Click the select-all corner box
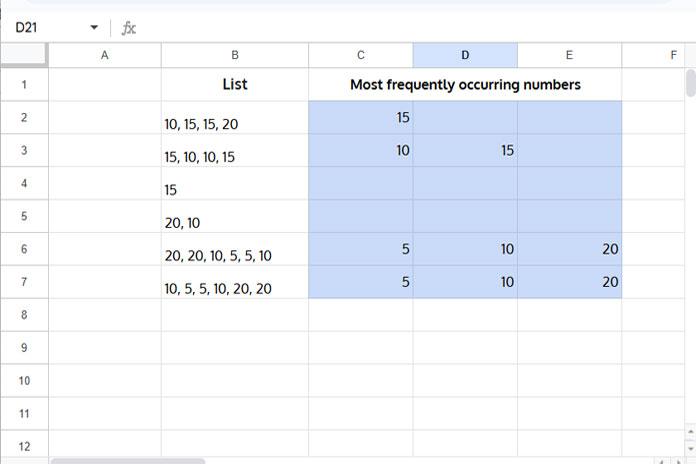The width and height of the screenshot is (696, 464). coord(24,56)
